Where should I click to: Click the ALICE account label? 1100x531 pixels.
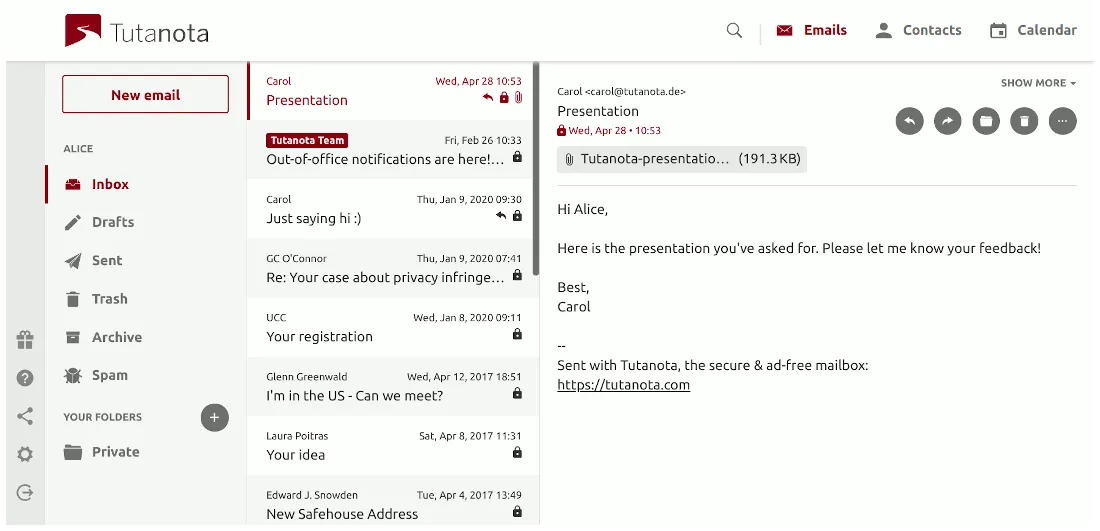pyautogui.click(x=78, y=149)
